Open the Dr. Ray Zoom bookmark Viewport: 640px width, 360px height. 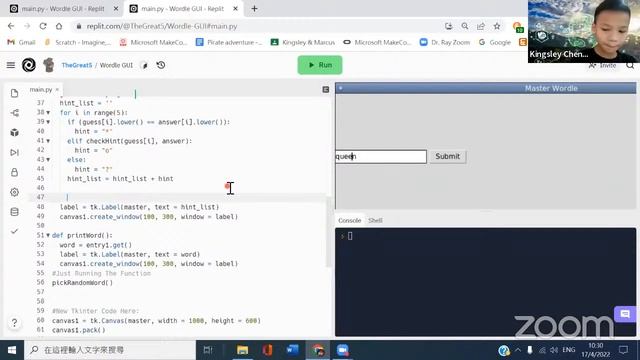445,42
